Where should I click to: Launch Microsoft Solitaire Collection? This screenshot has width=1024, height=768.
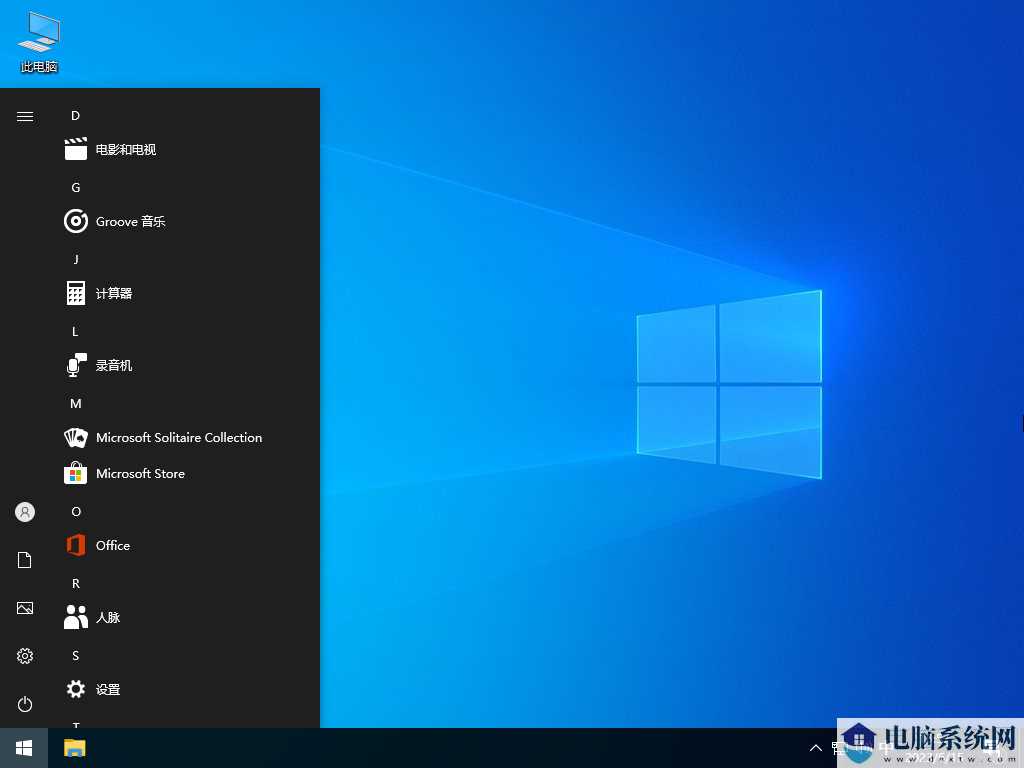point(190,438)
